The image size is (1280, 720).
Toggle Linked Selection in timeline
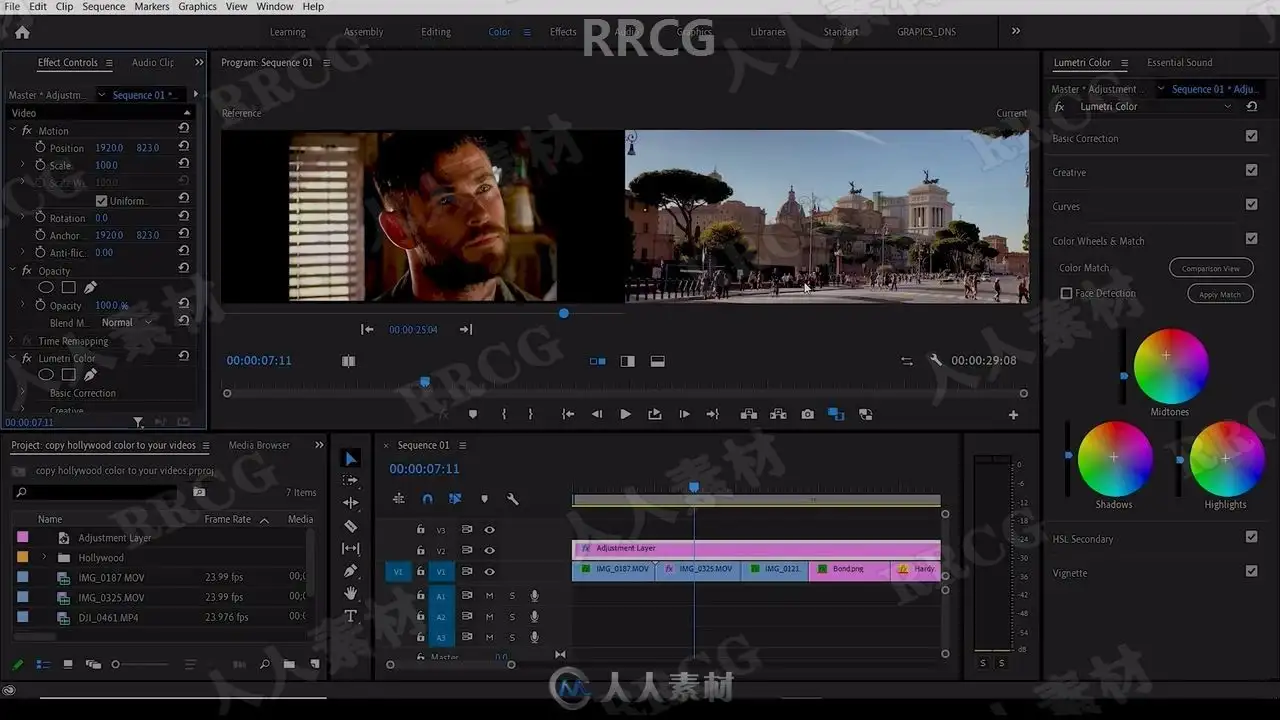point(455,499)
